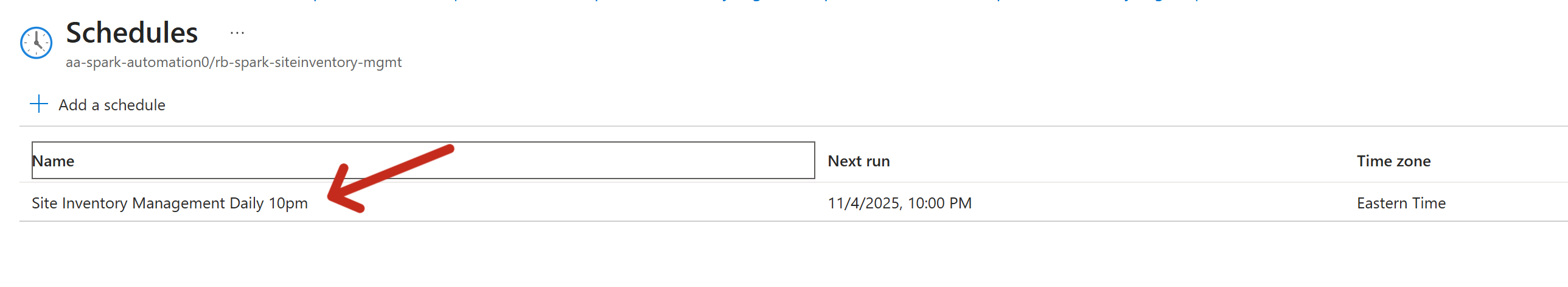Click the Schedules page title
The image size is (1568, 287).
point(131,33)
